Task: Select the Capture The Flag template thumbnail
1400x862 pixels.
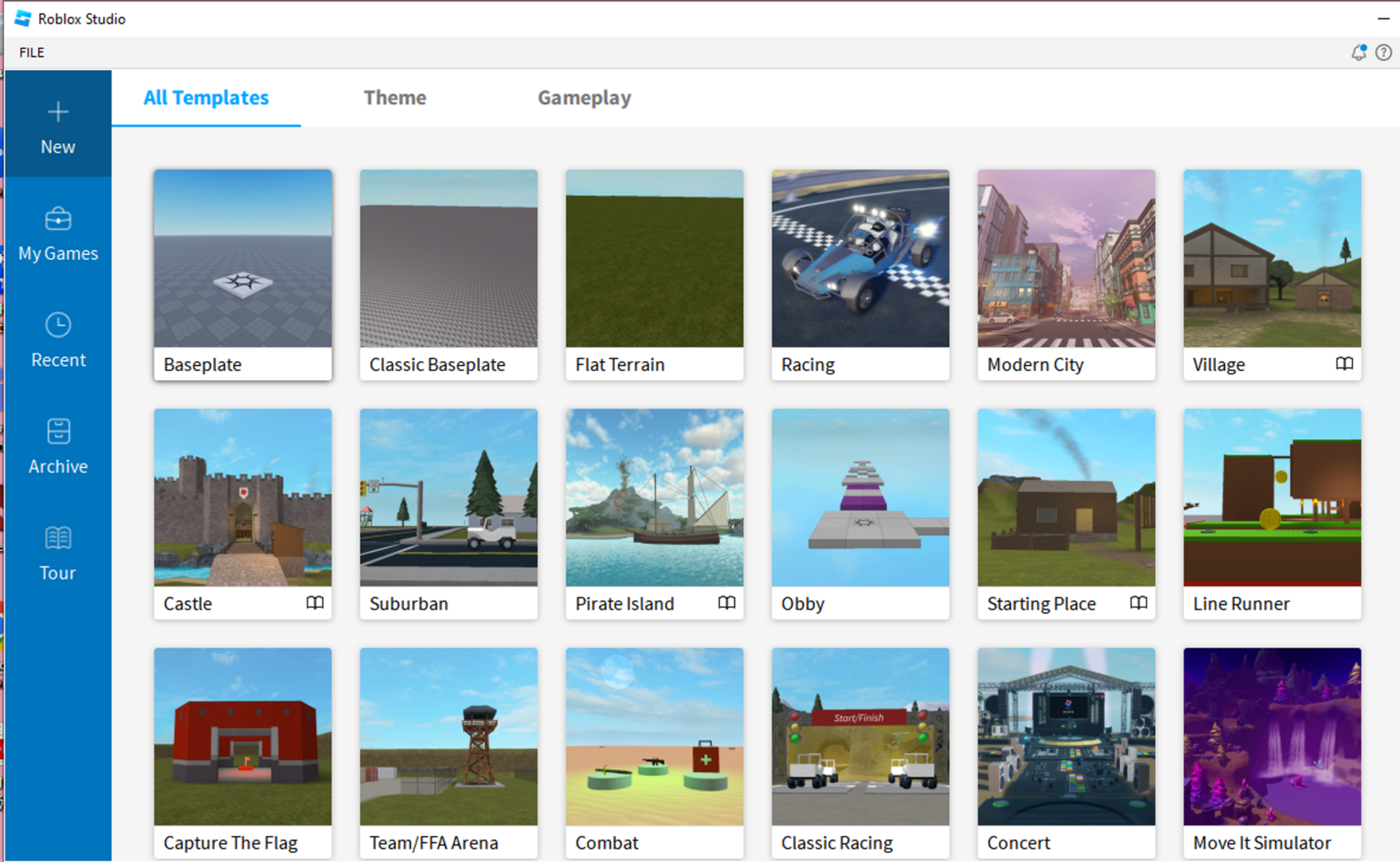Action: point(242,737)
